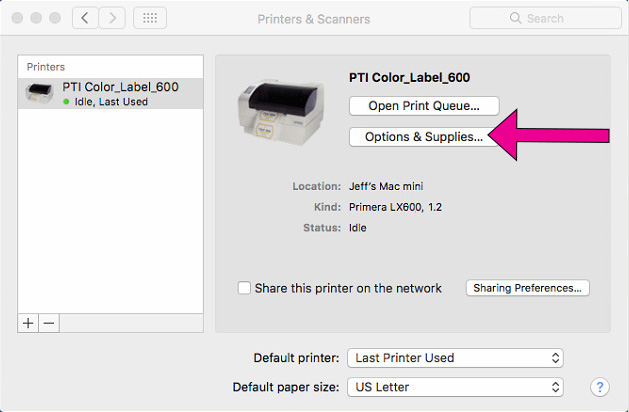Enable Share this printer on the network
Viewport: 629px width, 412px height.
click(x=244, y=288)
